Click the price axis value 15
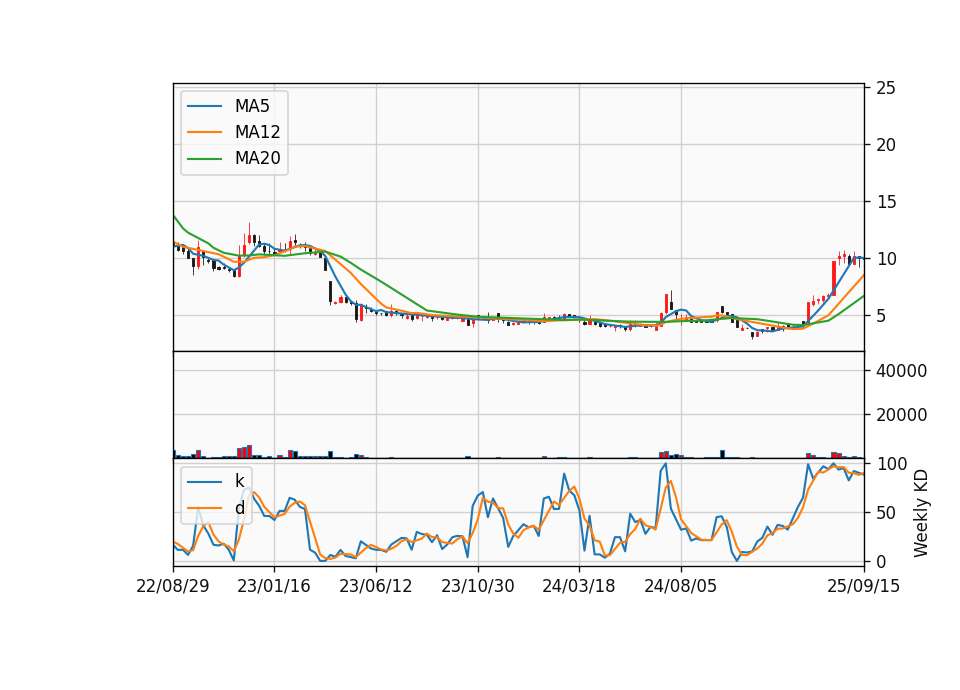 tap(886, 202)
